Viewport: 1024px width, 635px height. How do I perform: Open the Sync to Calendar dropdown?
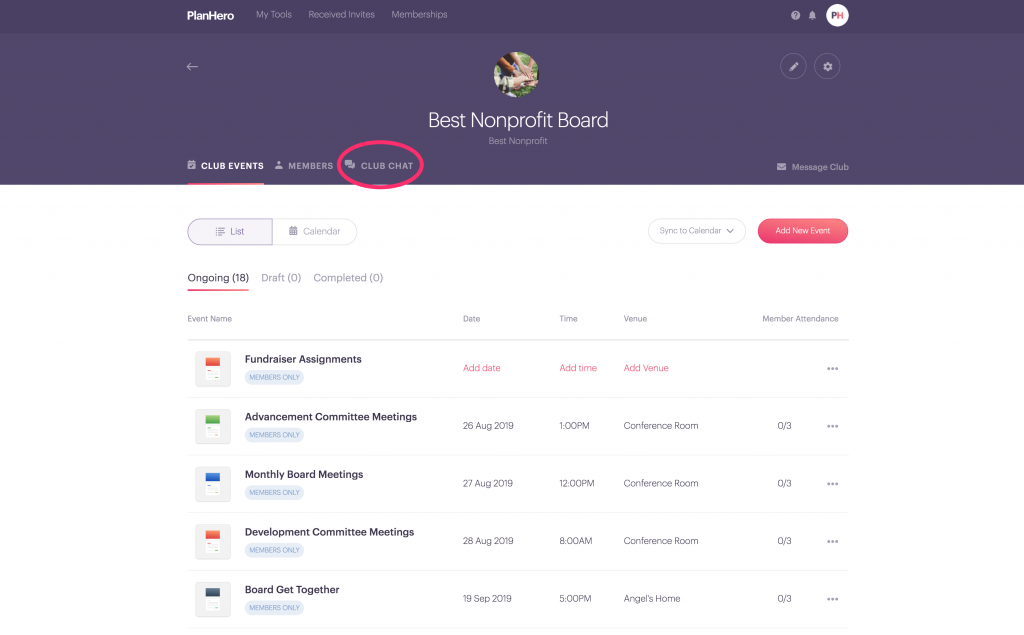pyautogui.click(x=697, y=231)
